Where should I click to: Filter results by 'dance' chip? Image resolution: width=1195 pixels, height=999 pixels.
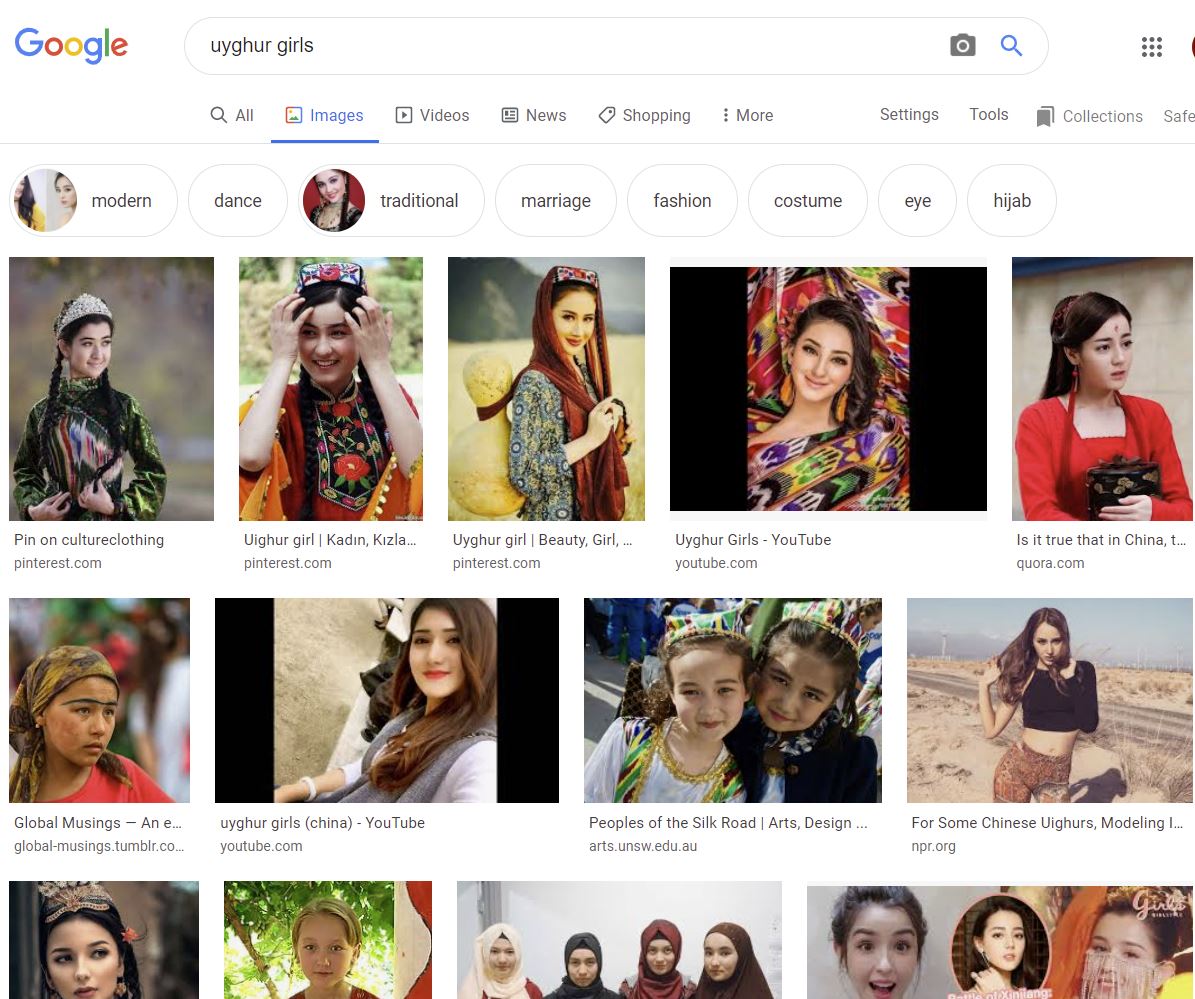237,201
